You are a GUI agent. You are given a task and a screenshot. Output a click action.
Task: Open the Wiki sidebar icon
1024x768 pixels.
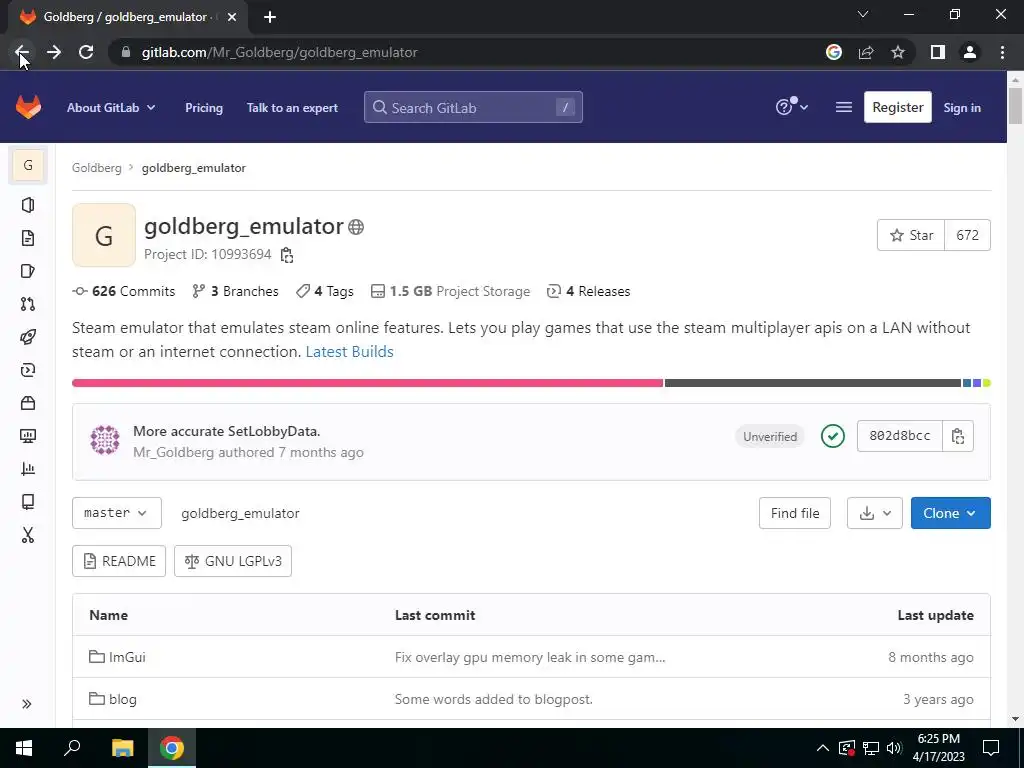(27, 502)
